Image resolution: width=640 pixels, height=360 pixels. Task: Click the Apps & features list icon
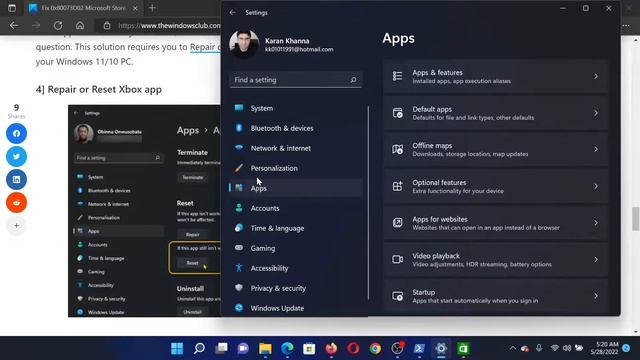[398, 76]
